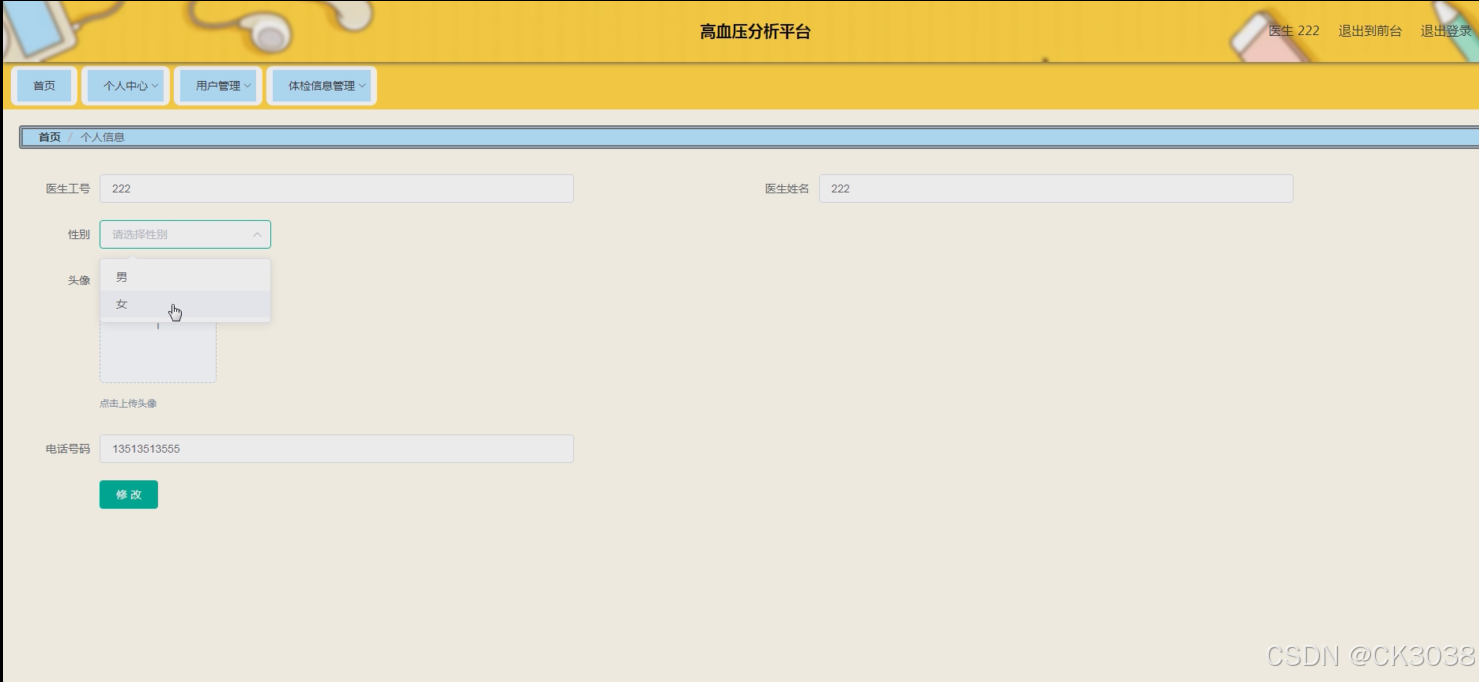Open the 体检信息管理 dropdown

pos(320,85)
